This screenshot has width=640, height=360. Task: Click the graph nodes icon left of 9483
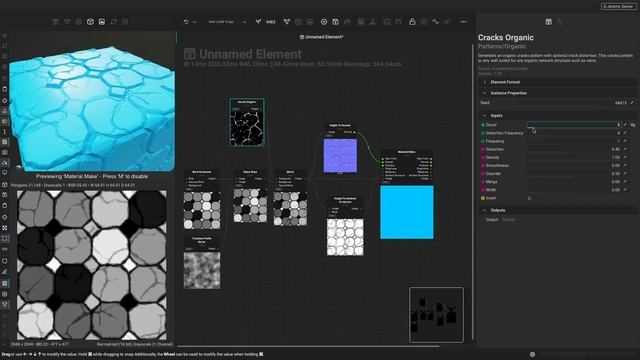click(x=258, y=22)
